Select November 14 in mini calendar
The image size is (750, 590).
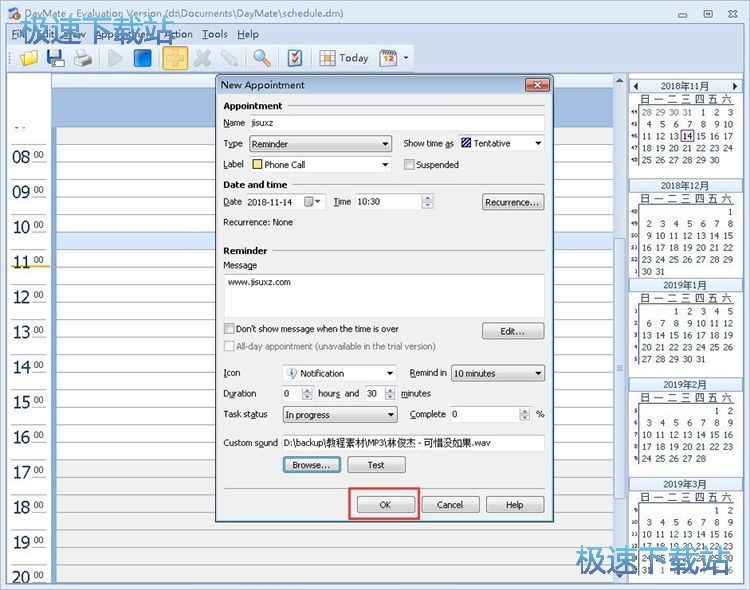[687, 136]
